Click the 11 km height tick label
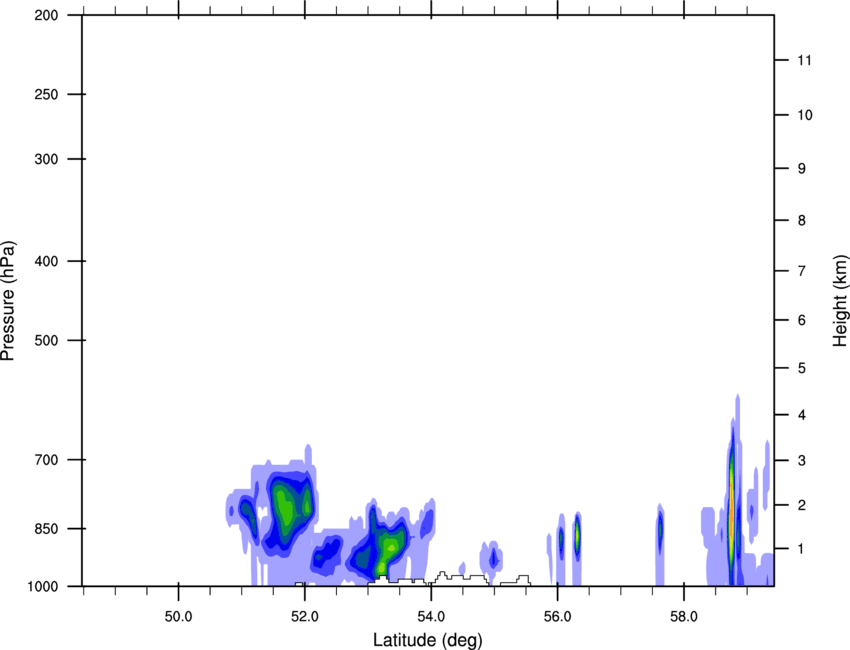850x650 pixels. 803,61
